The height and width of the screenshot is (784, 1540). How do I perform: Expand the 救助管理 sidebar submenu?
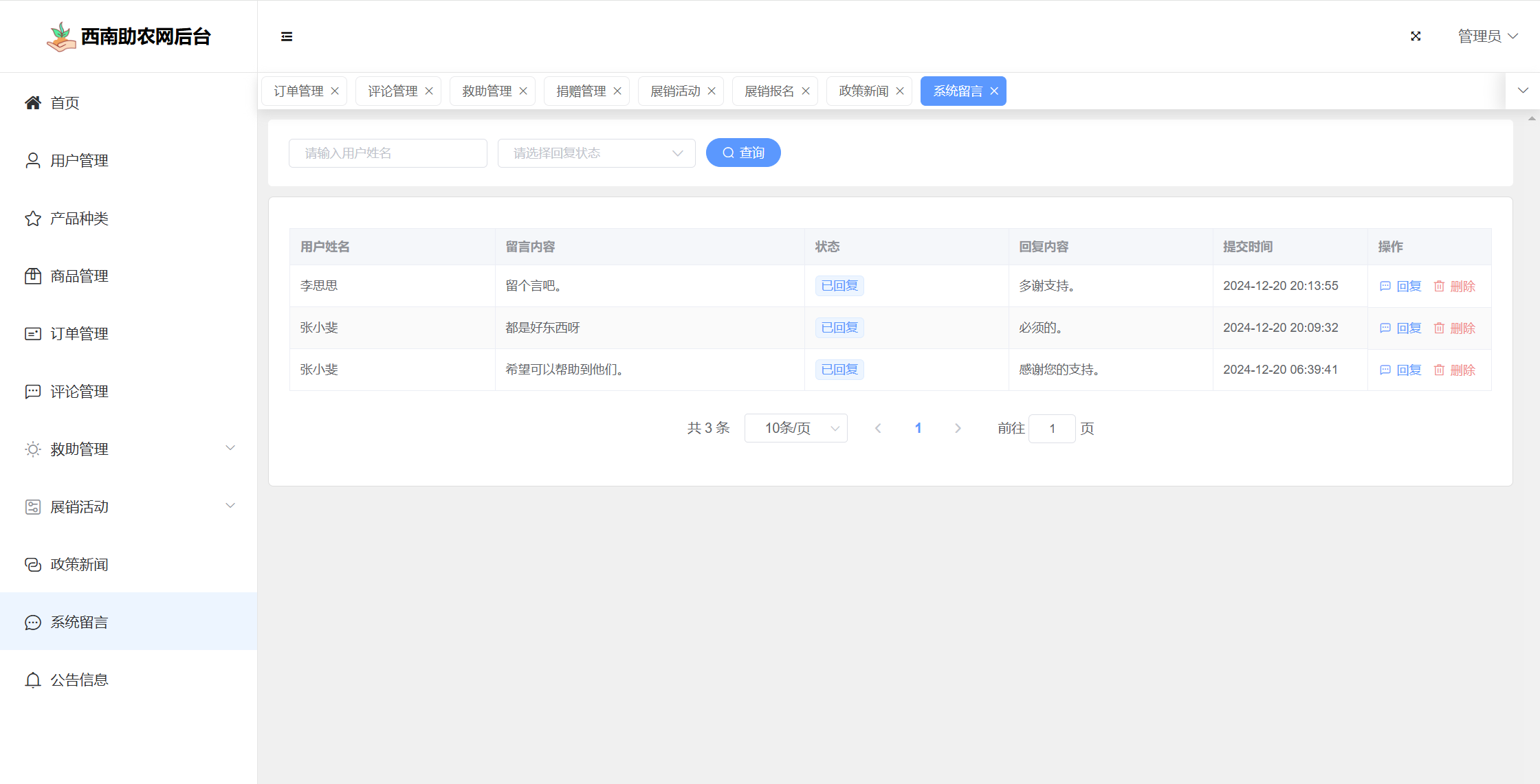[x=230, y=448]
